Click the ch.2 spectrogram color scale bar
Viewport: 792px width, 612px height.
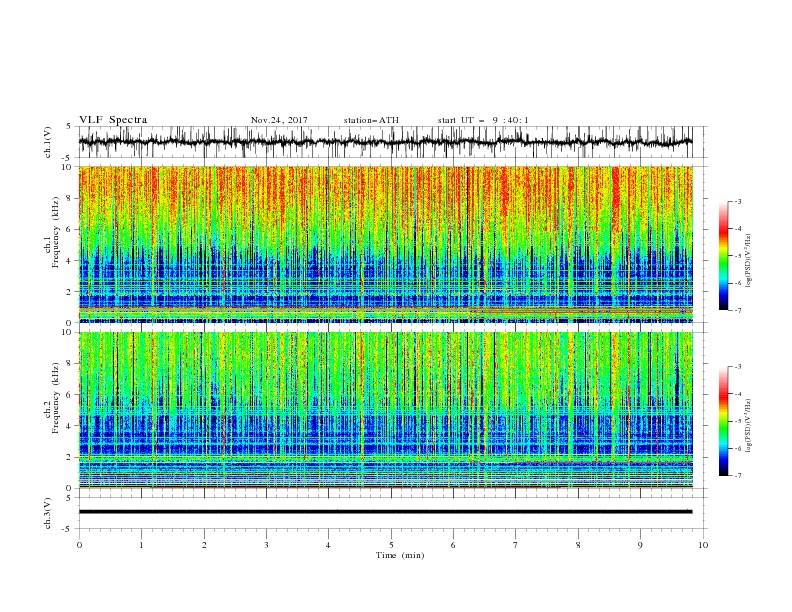click(x=723, y=421)
